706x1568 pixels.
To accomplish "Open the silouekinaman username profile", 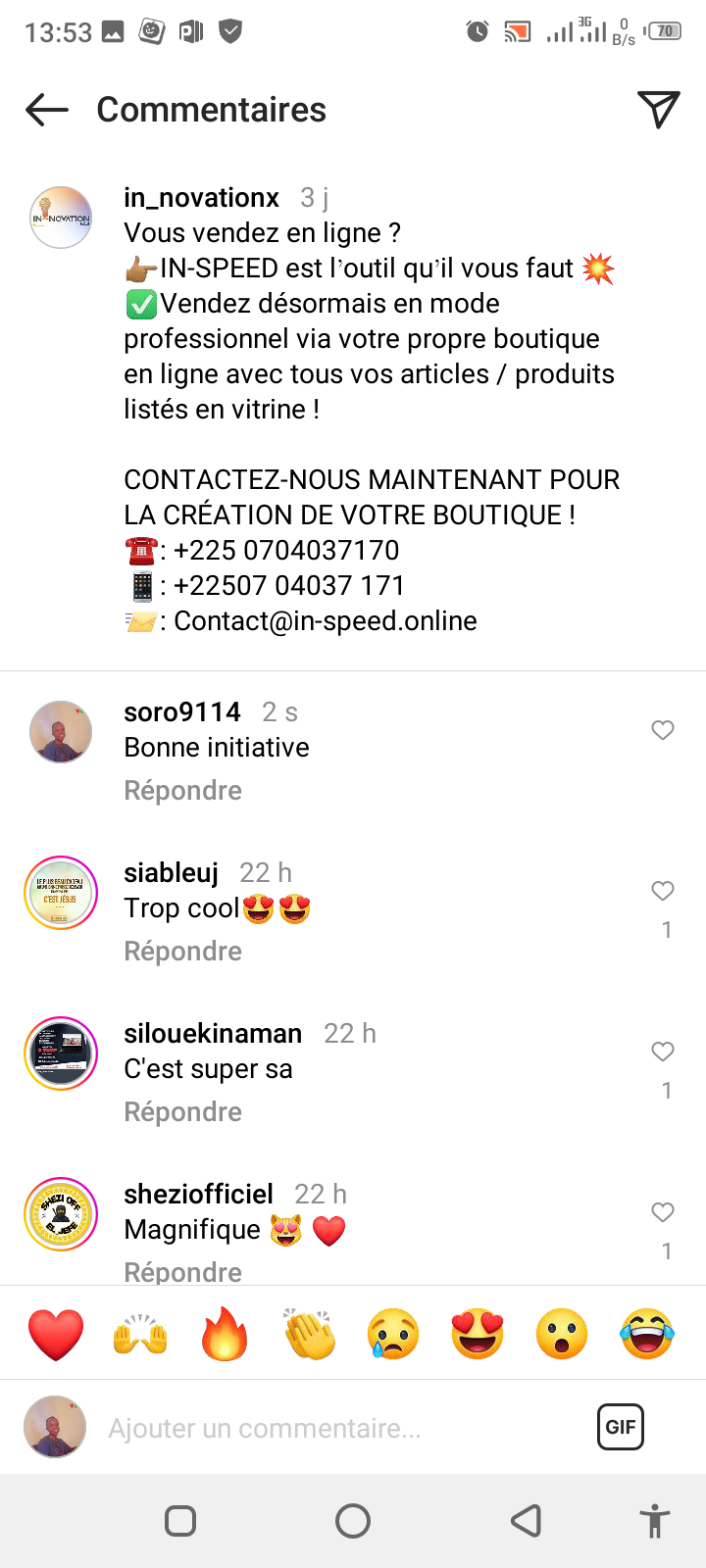I will pos(213,1033).
